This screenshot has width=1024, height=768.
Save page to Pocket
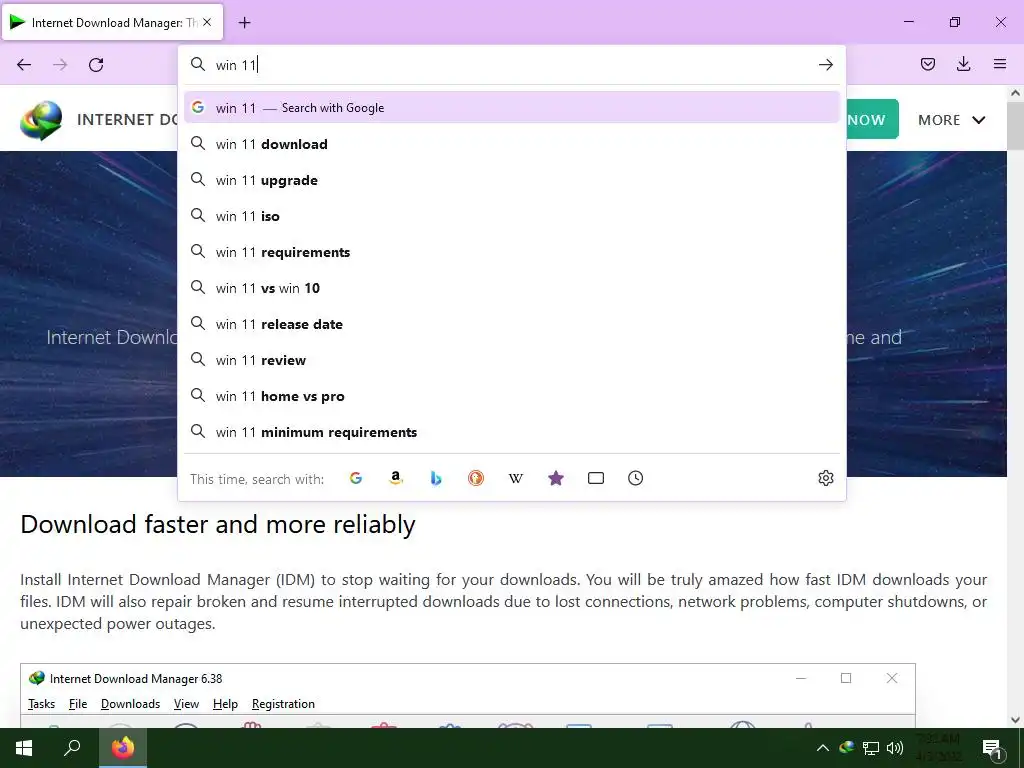927,64
